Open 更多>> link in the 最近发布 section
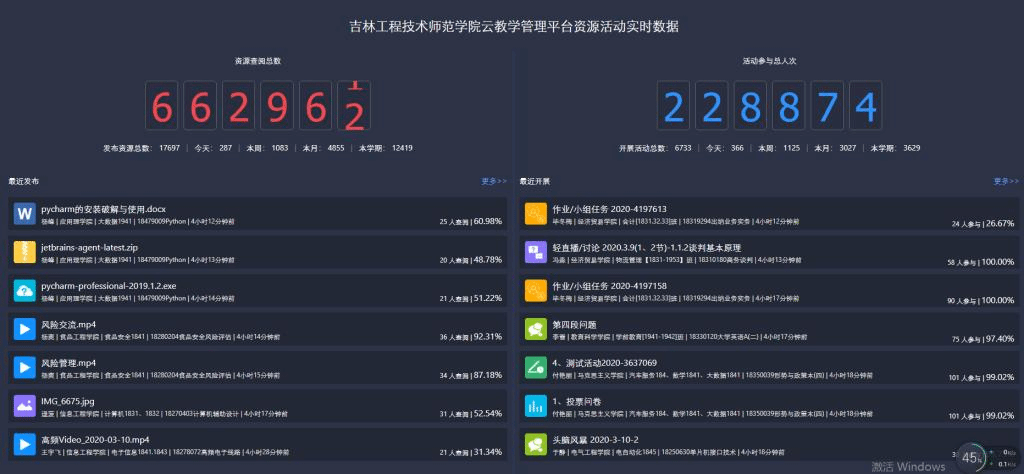Image resolution: width=1024 pixels, height=474 pixels. 494,182
